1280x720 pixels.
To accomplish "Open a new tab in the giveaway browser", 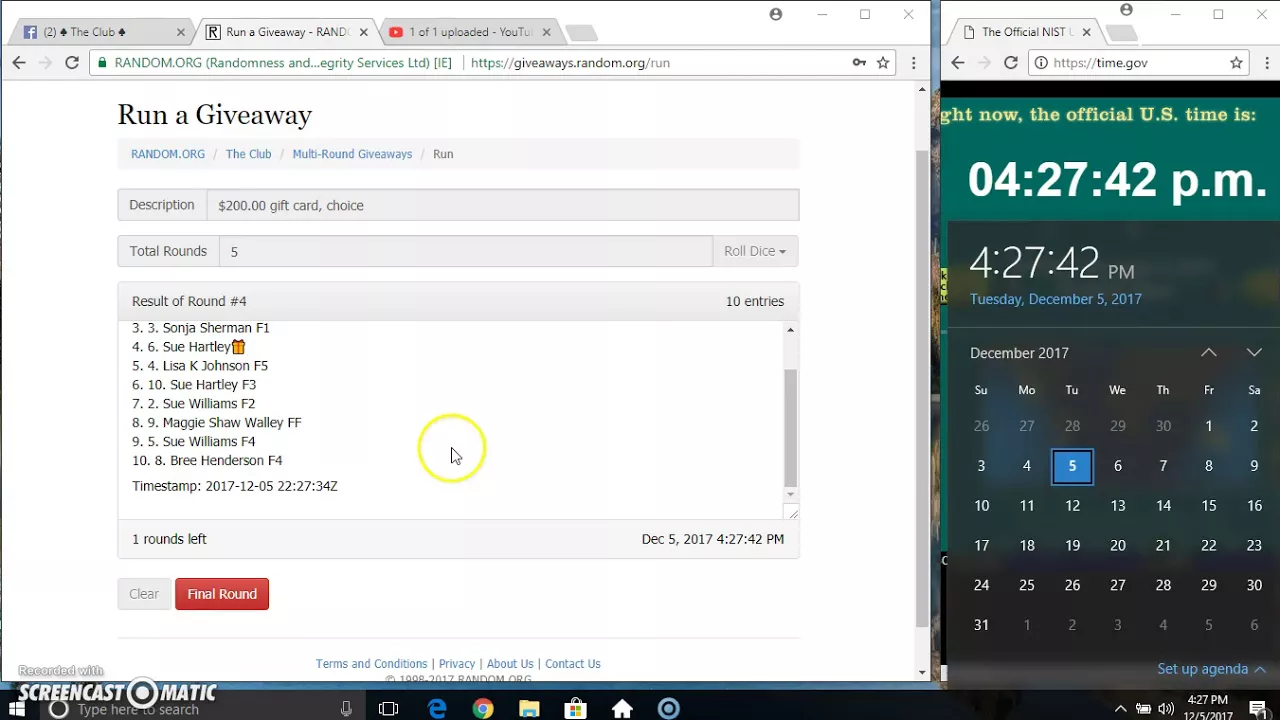I will (581, 33).
